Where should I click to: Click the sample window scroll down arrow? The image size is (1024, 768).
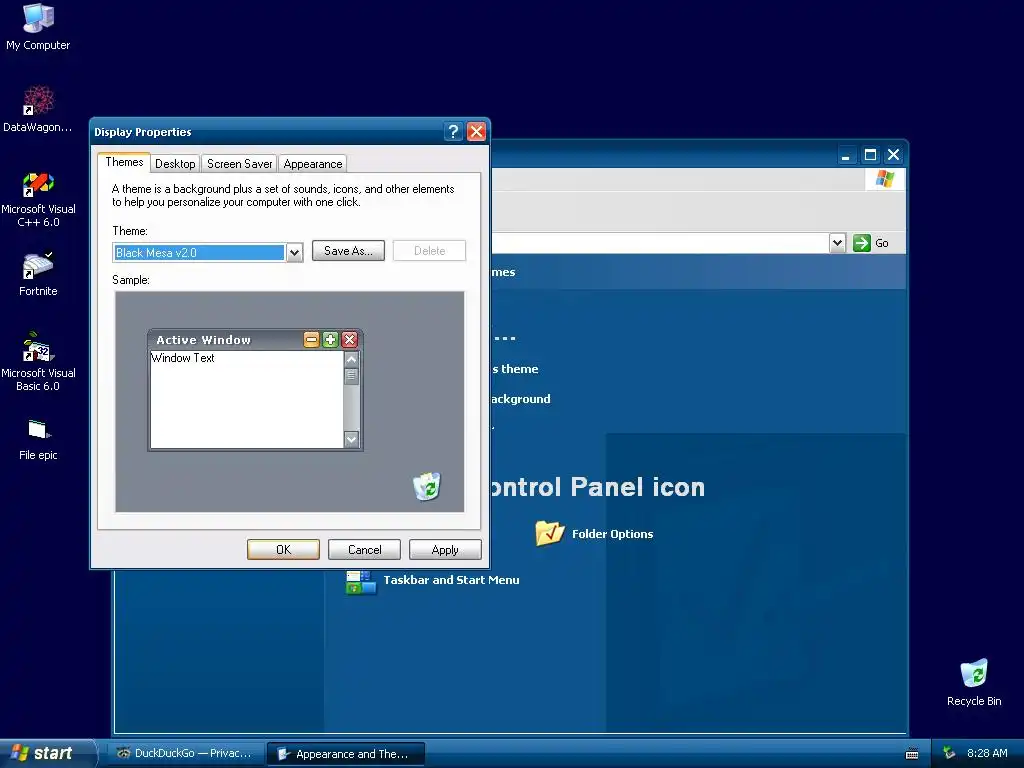[x=351, y=440]
